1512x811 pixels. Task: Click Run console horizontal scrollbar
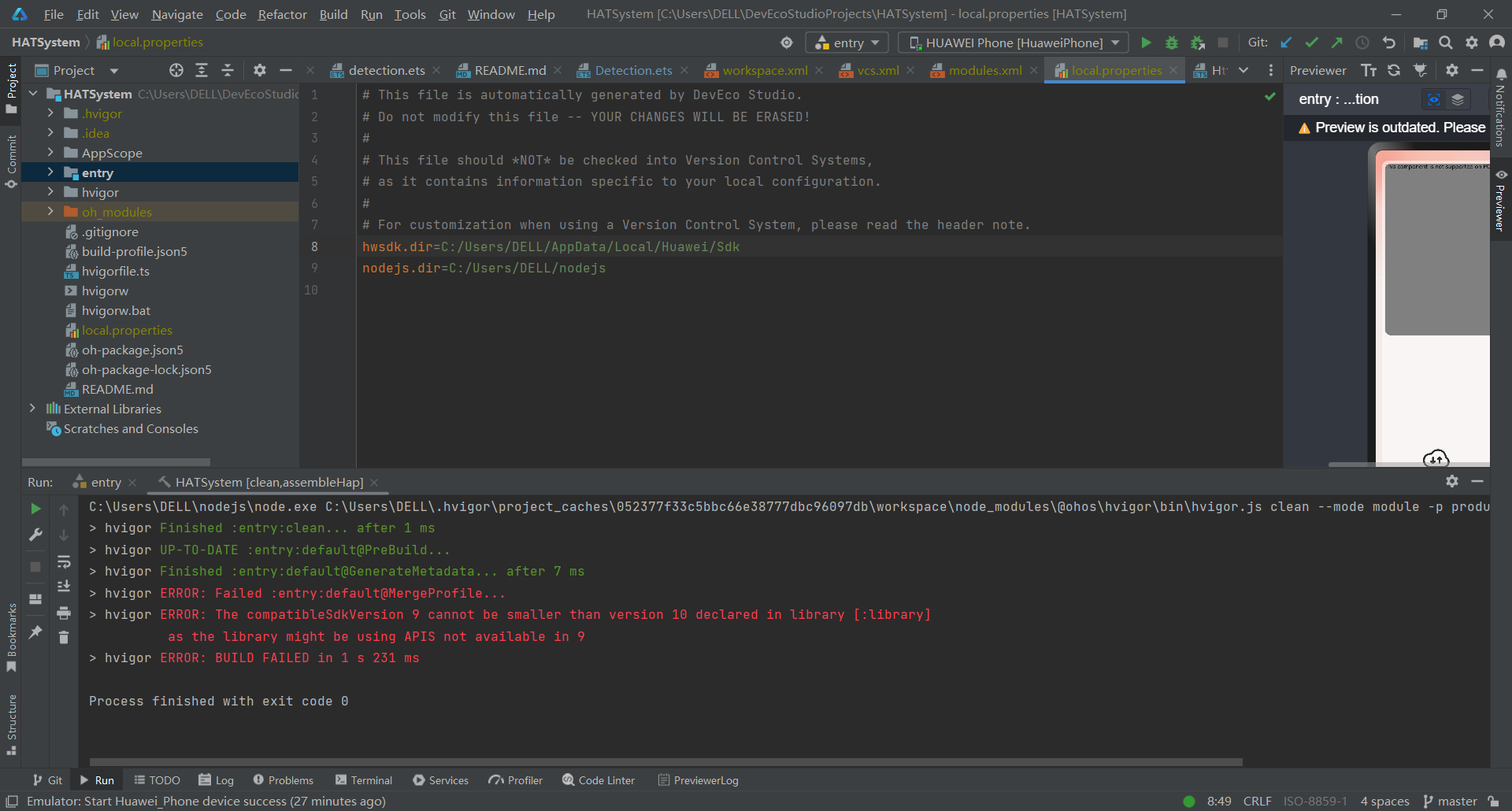665,762
